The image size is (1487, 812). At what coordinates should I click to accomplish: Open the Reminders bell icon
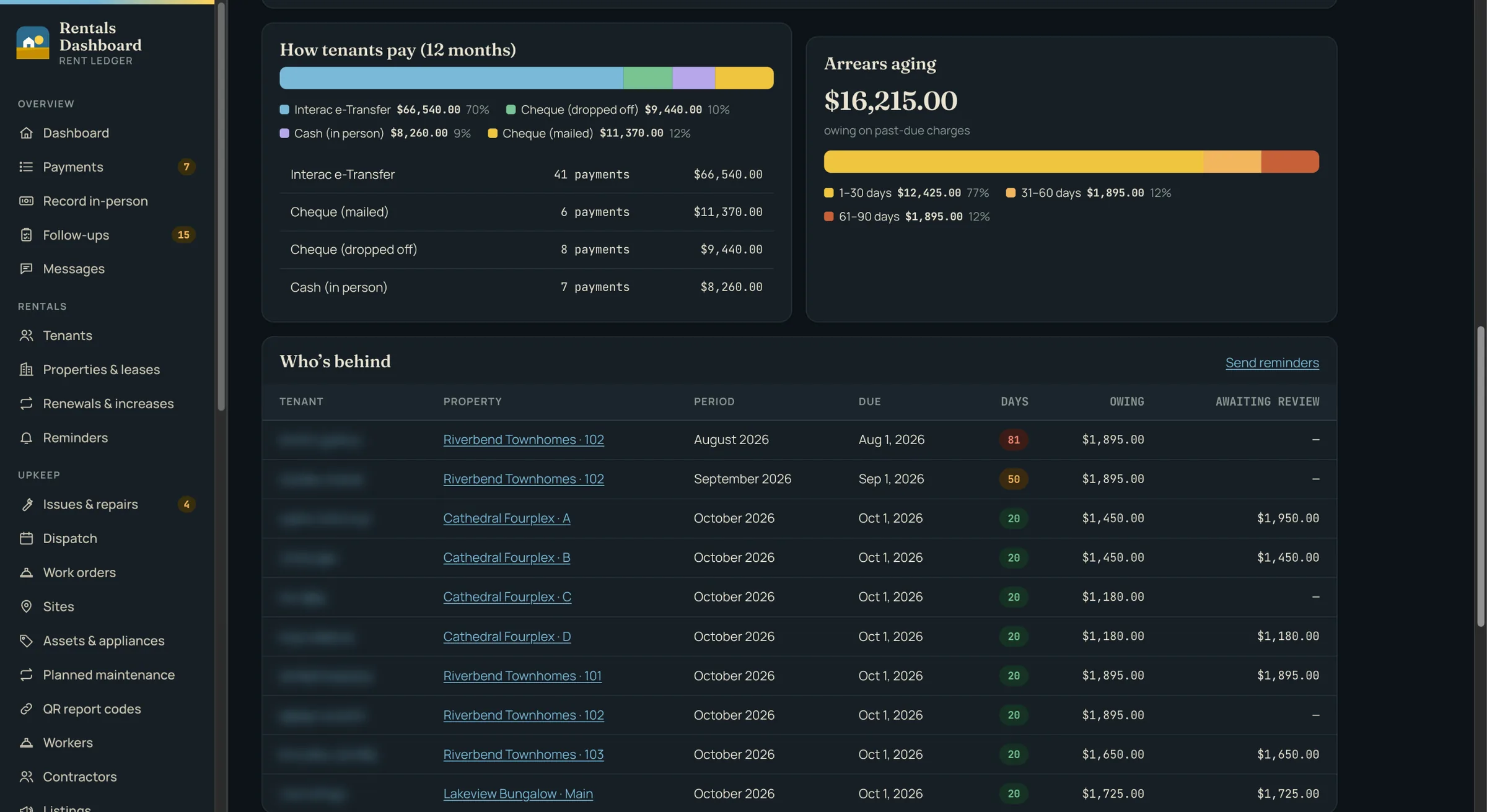click(x=26, y=438)
